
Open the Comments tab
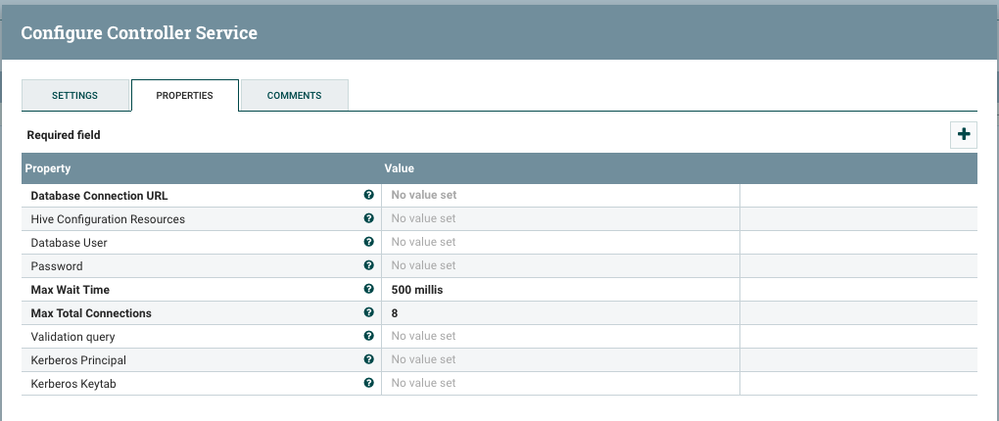point(294,95)
